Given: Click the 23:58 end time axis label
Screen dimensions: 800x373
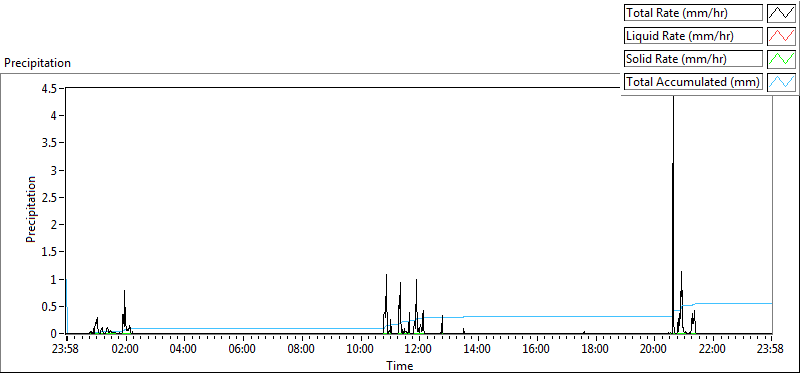Looking at the screenshot, I should (771, 350).
